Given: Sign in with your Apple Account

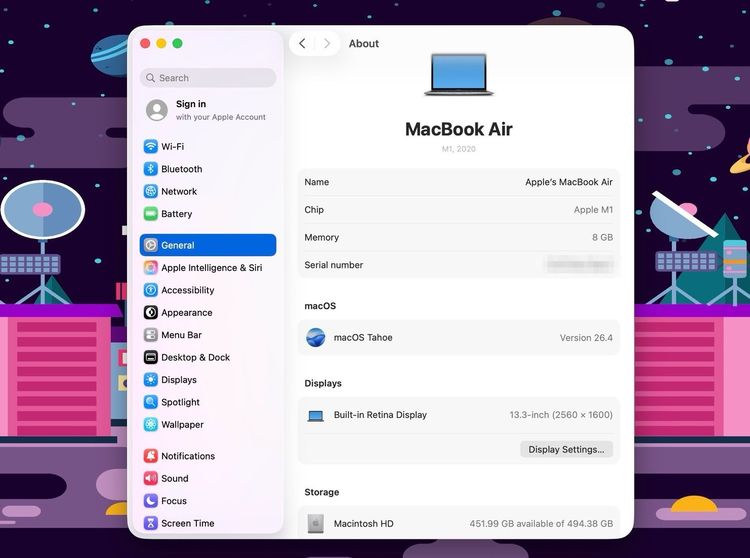Looking at the screenshot, I should point(206,110).
